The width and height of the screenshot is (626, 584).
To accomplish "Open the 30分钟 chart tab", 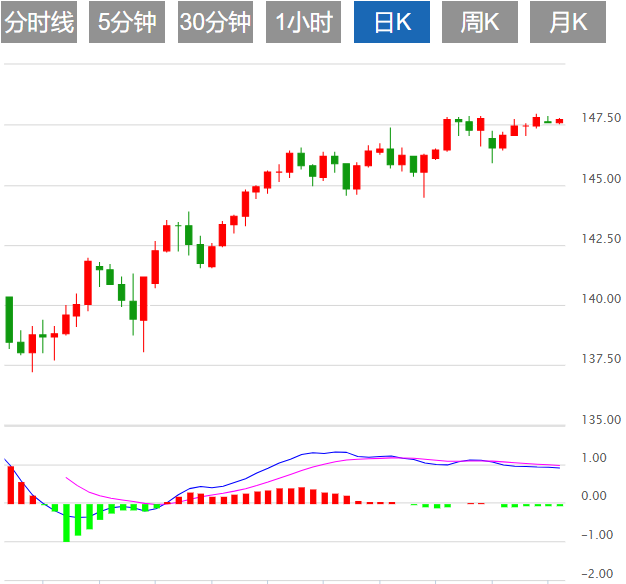I will pyautogui.click(x=215, y=22).
